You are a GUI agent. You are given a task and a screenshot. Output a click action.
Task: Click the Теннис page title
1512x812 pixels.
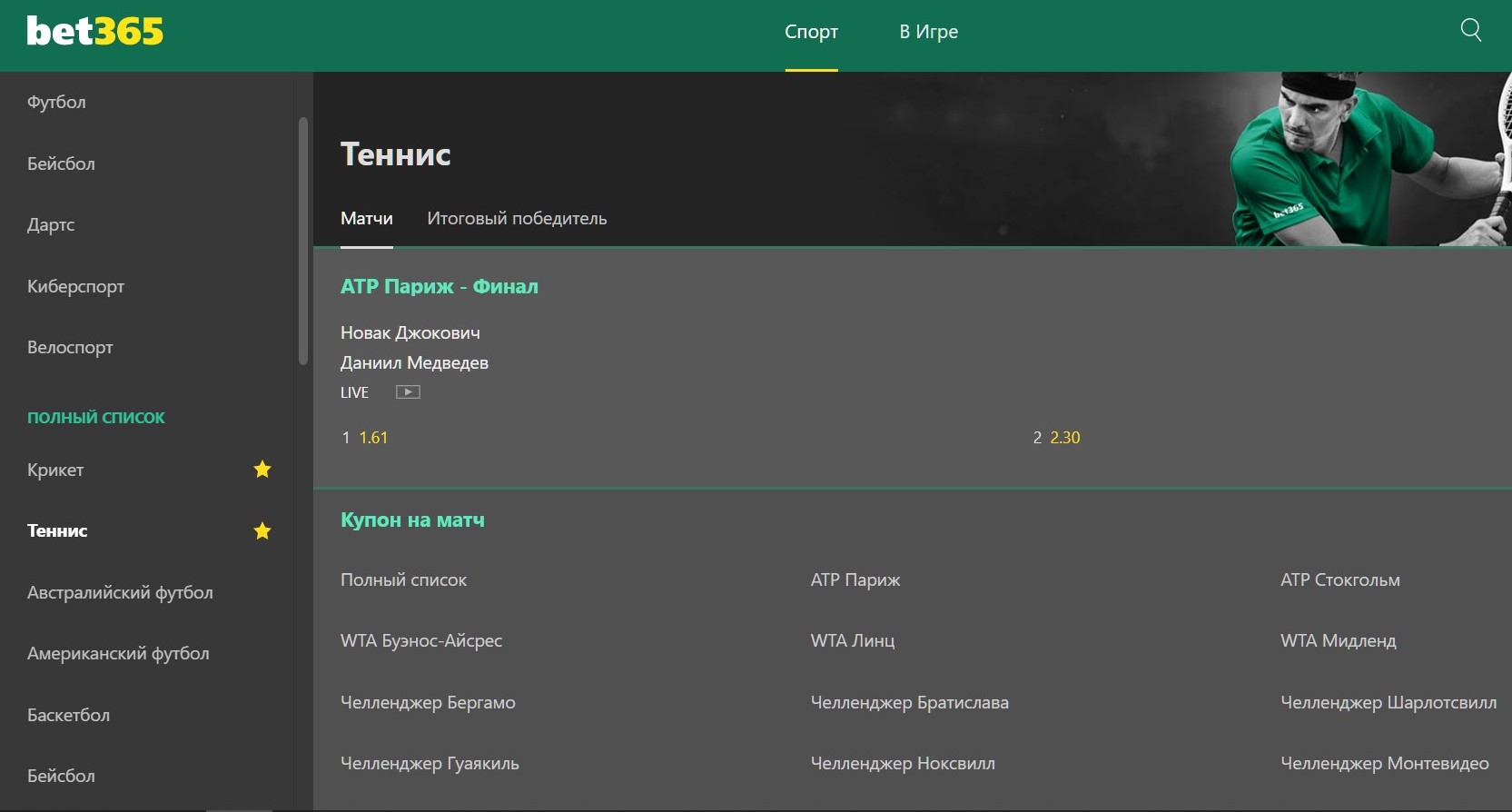click(x=396, y=154)
